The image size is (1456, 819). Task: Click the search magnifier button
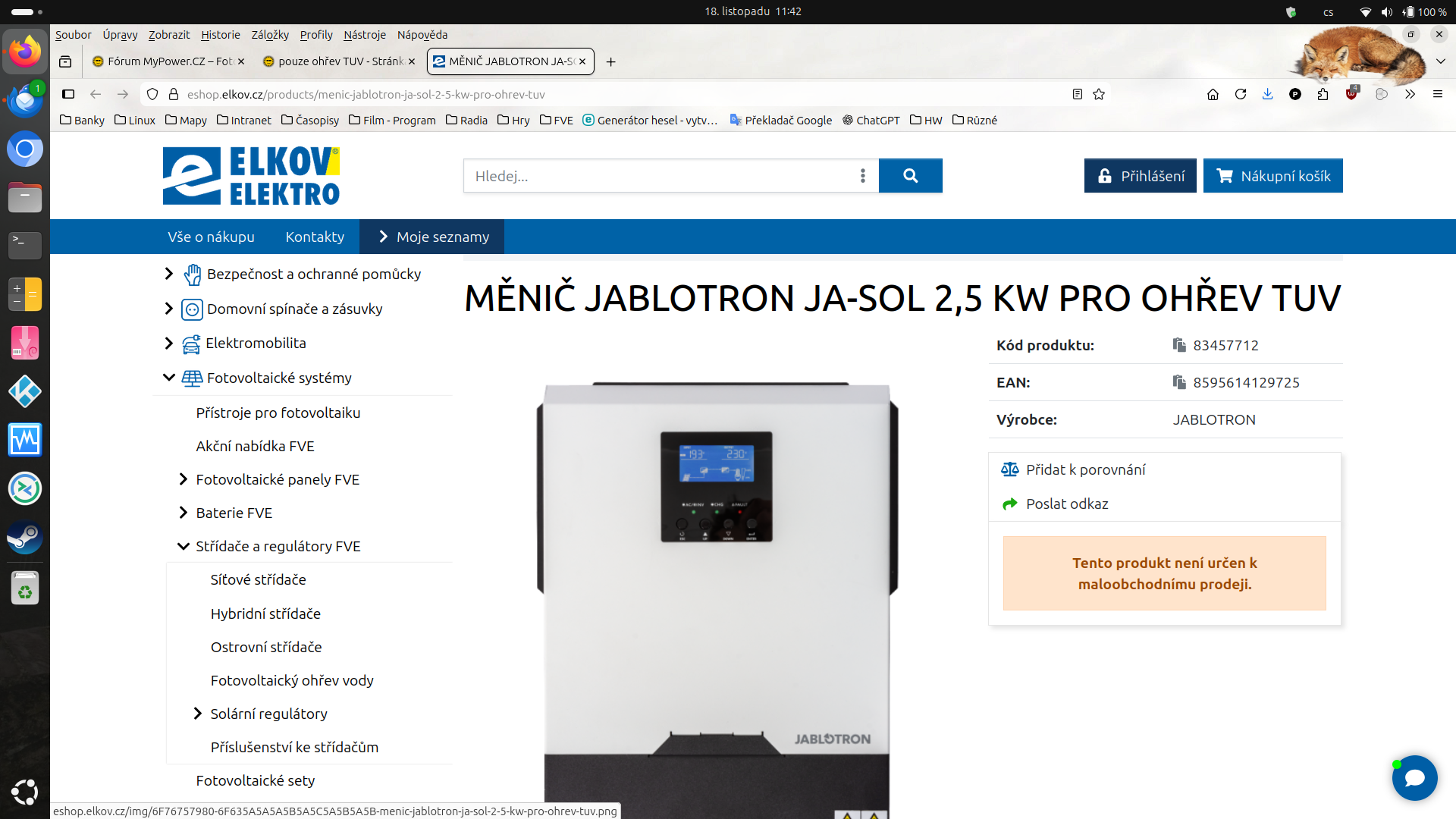(911, 176)
